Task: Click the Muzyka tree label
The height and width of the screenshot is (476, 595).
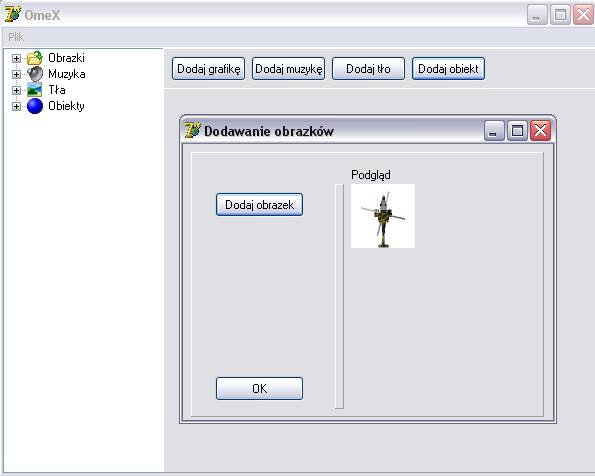Action: [67, 74]
